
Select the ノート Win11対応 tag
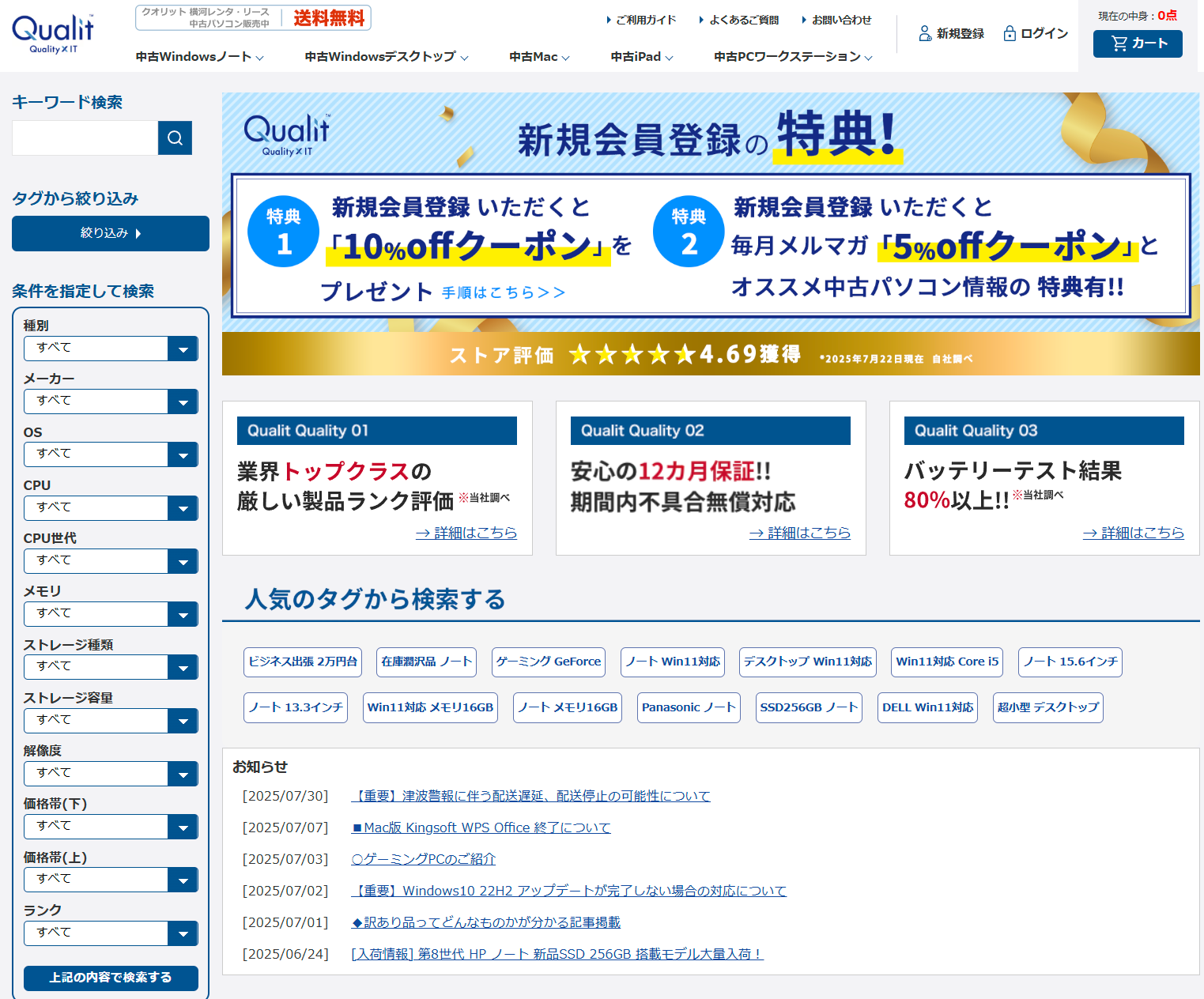[673, 662]
